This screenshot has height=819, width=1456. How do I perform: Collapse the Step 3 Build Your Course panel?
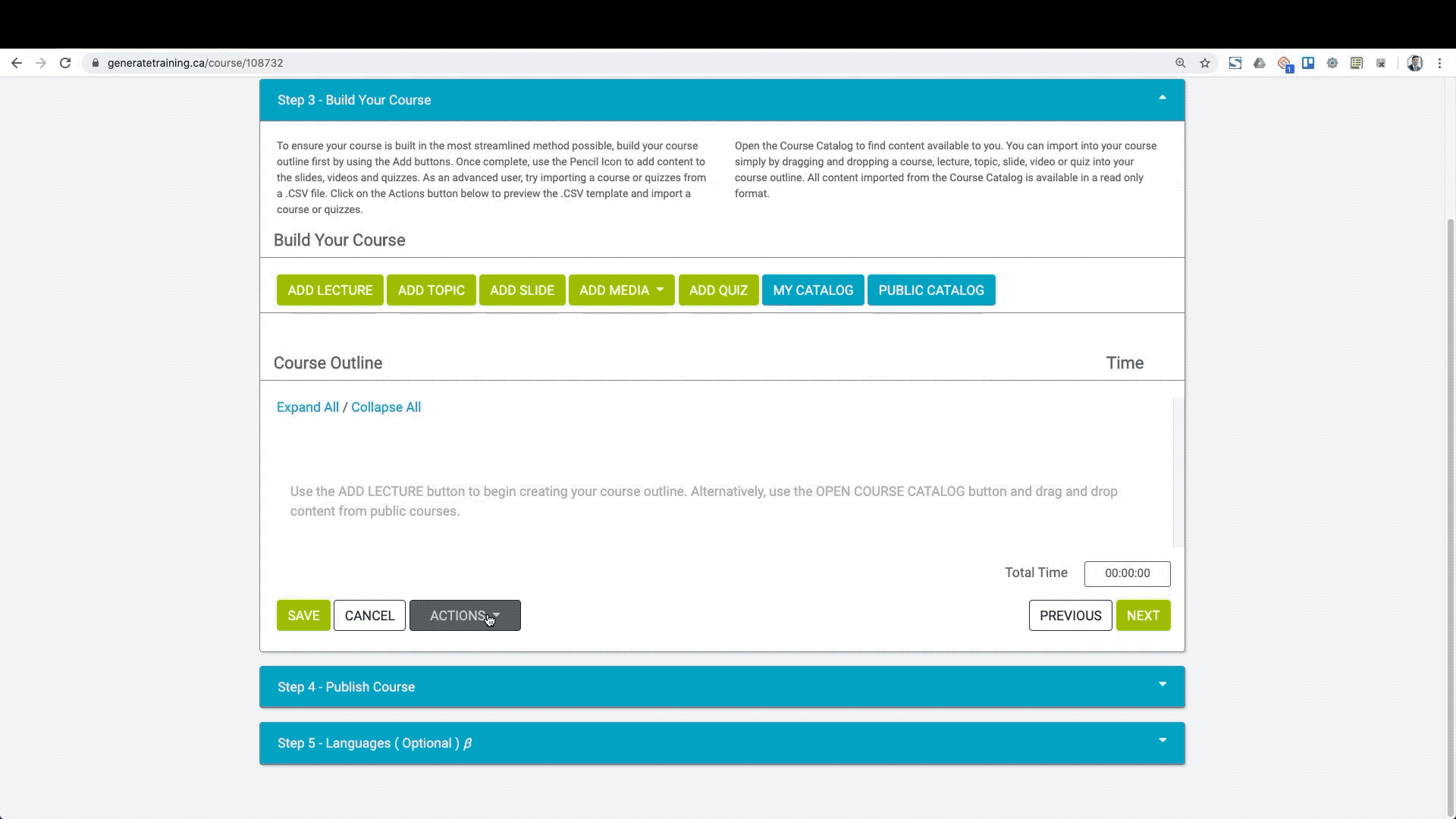pos(1163,98)
